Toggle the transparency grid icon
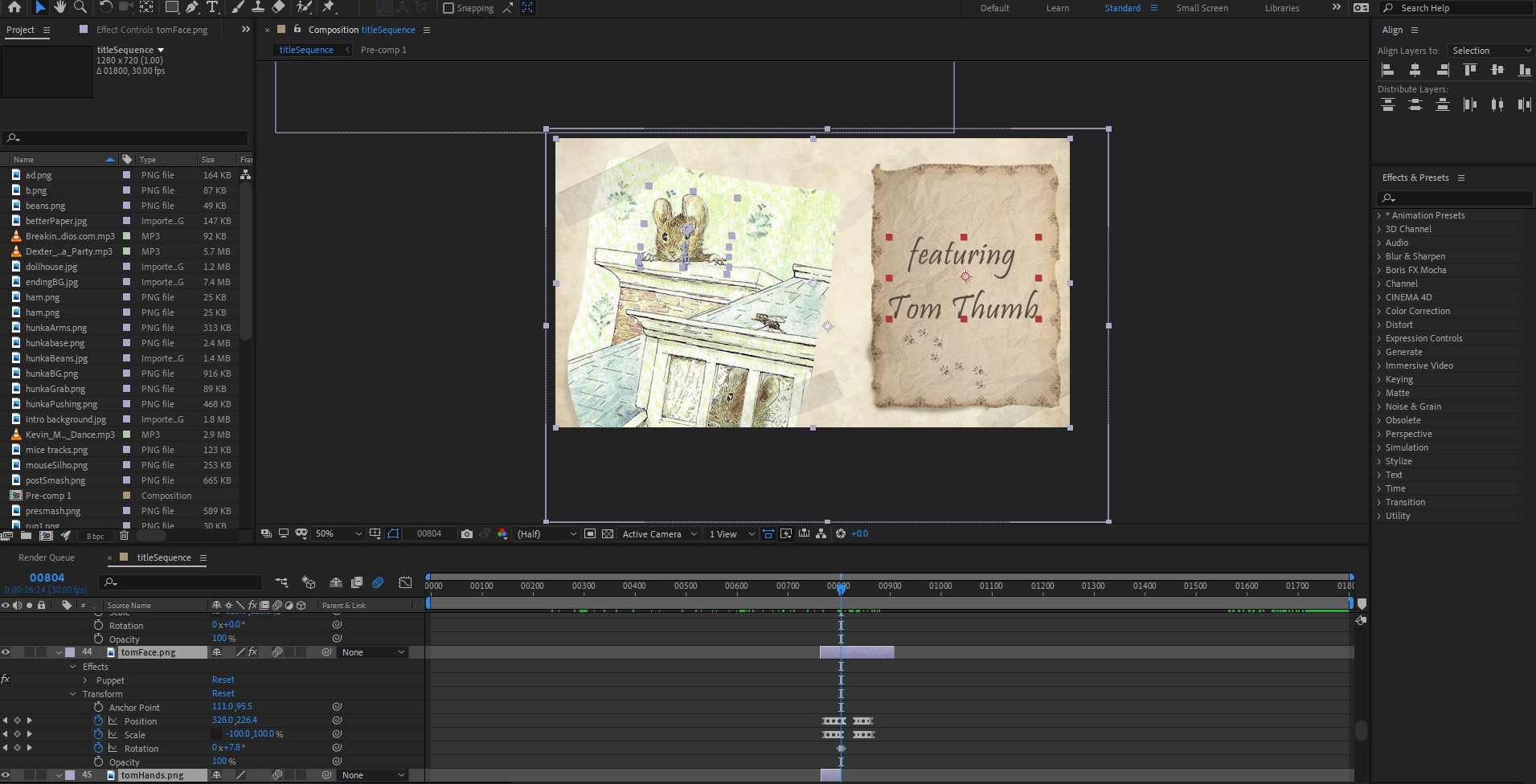1536x784 pixels. pyautogui.click(x=608, y=533)
